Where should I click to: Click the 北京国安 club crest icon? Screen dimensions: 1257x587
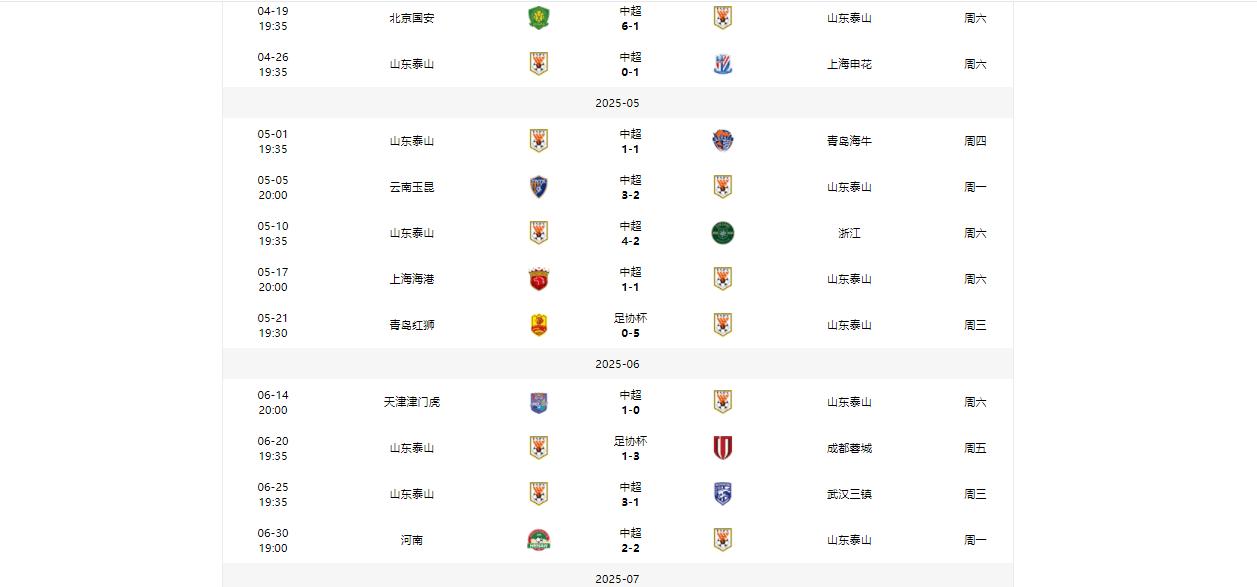539,18
